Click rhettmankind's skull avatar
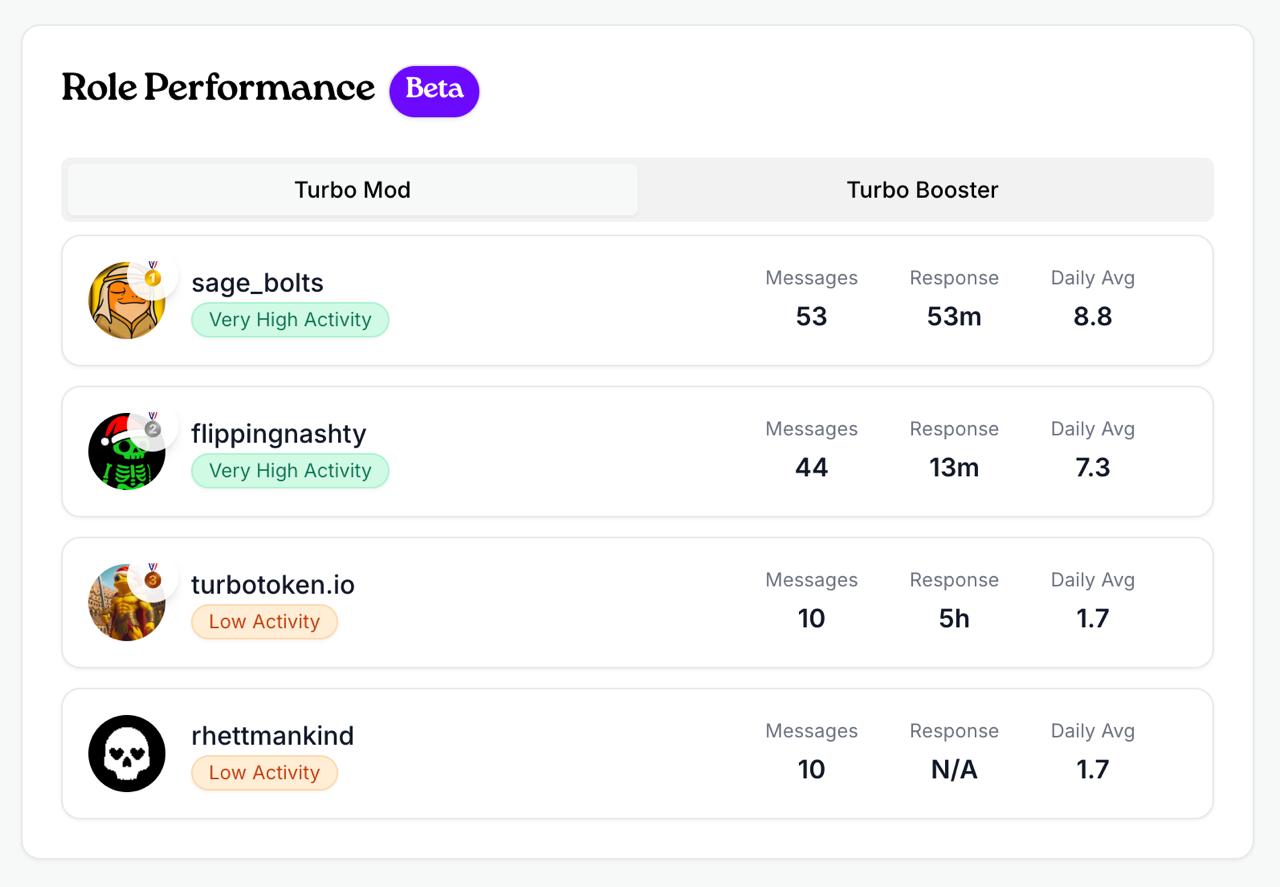The image size is (1280, 887). [x=127, y=753]
